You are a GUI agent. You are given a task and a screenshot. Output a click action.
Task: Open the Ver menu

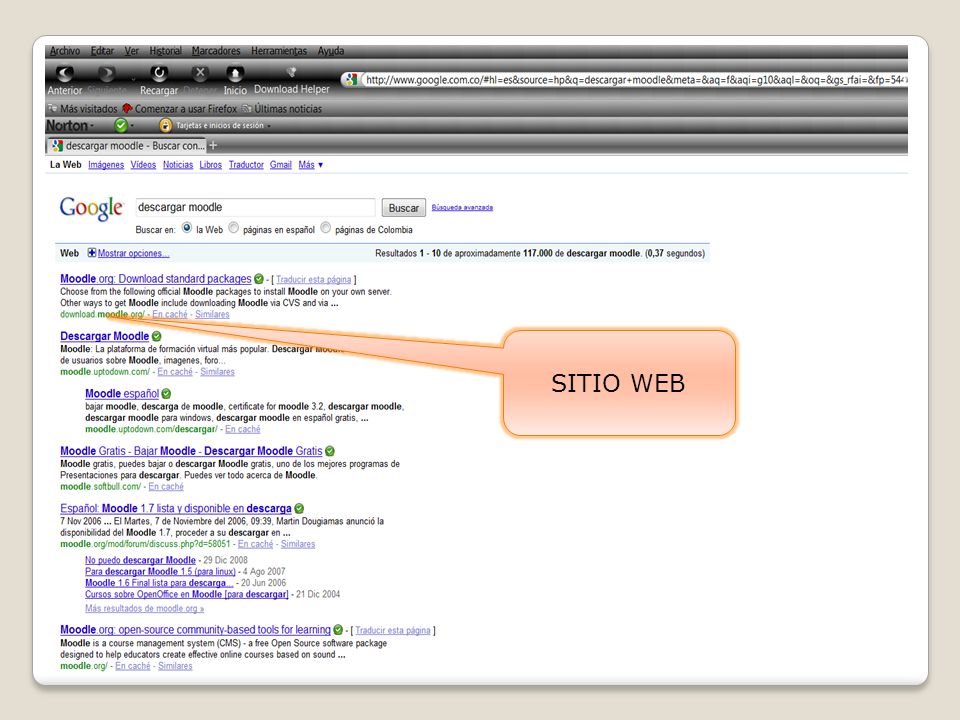pyautogui.click(x=132, y=51)
